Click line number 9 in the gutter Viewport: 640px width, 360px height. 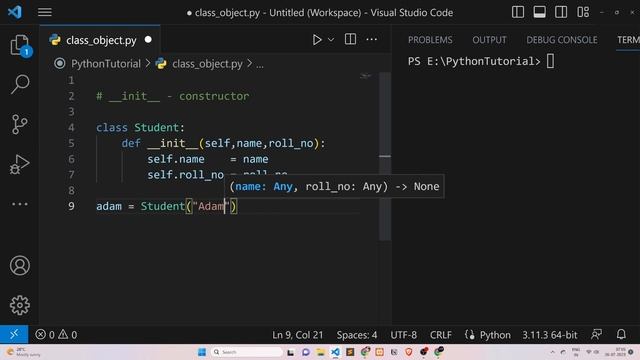click(71, 206)
